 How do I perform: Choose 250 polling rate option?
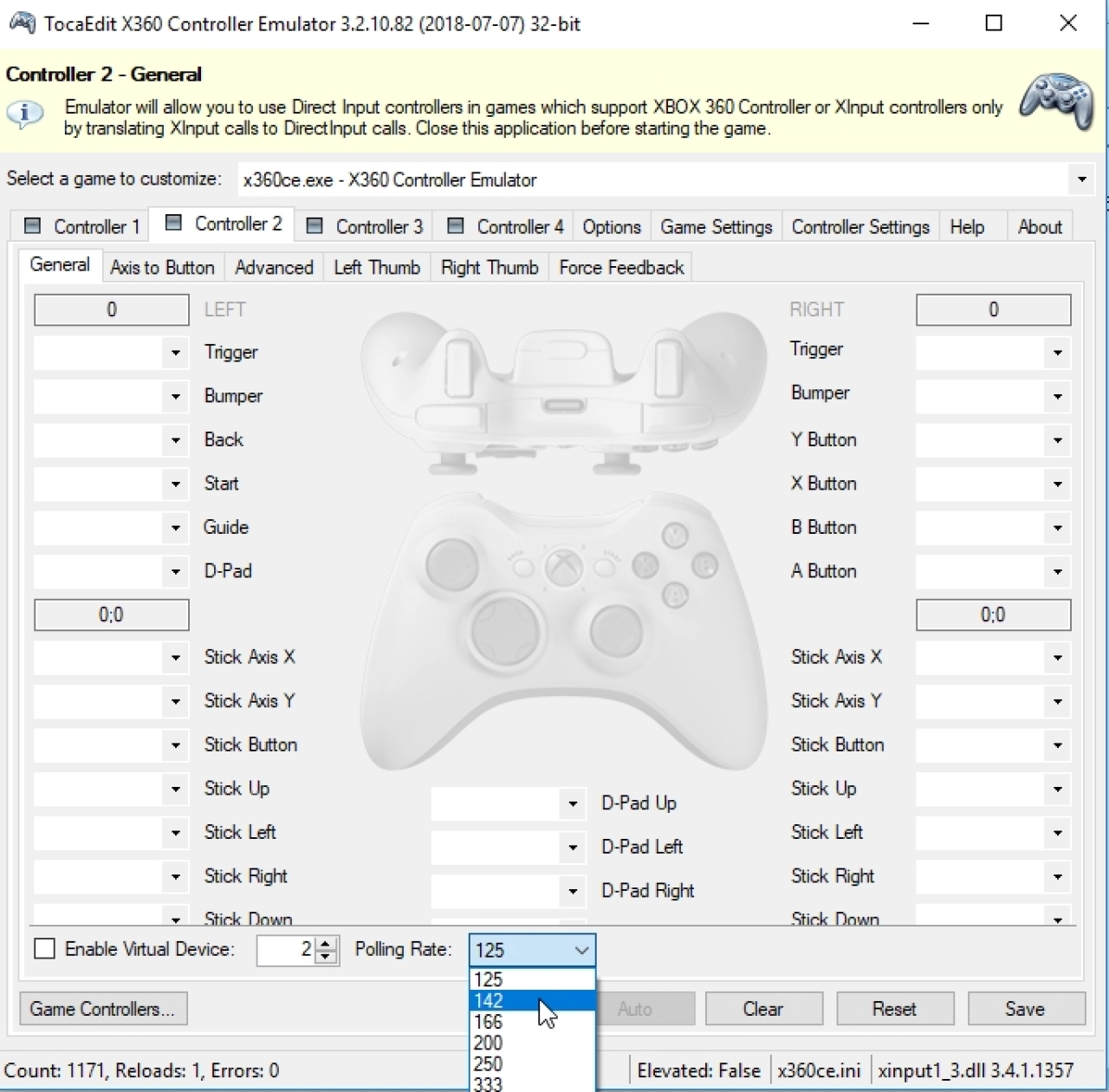coord(532,1063)
